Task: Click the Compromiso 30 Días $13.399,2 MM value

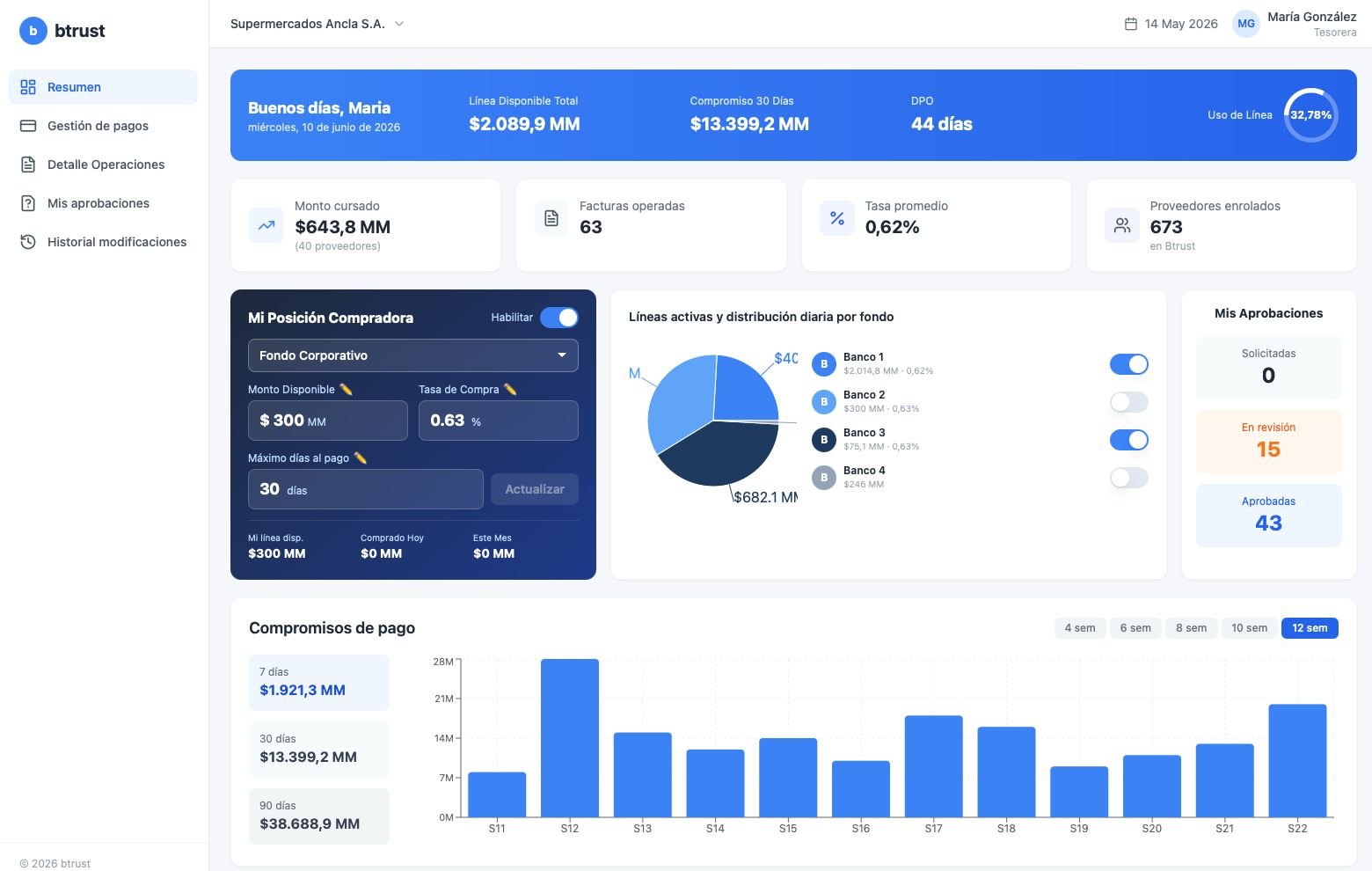Action: 749,124
